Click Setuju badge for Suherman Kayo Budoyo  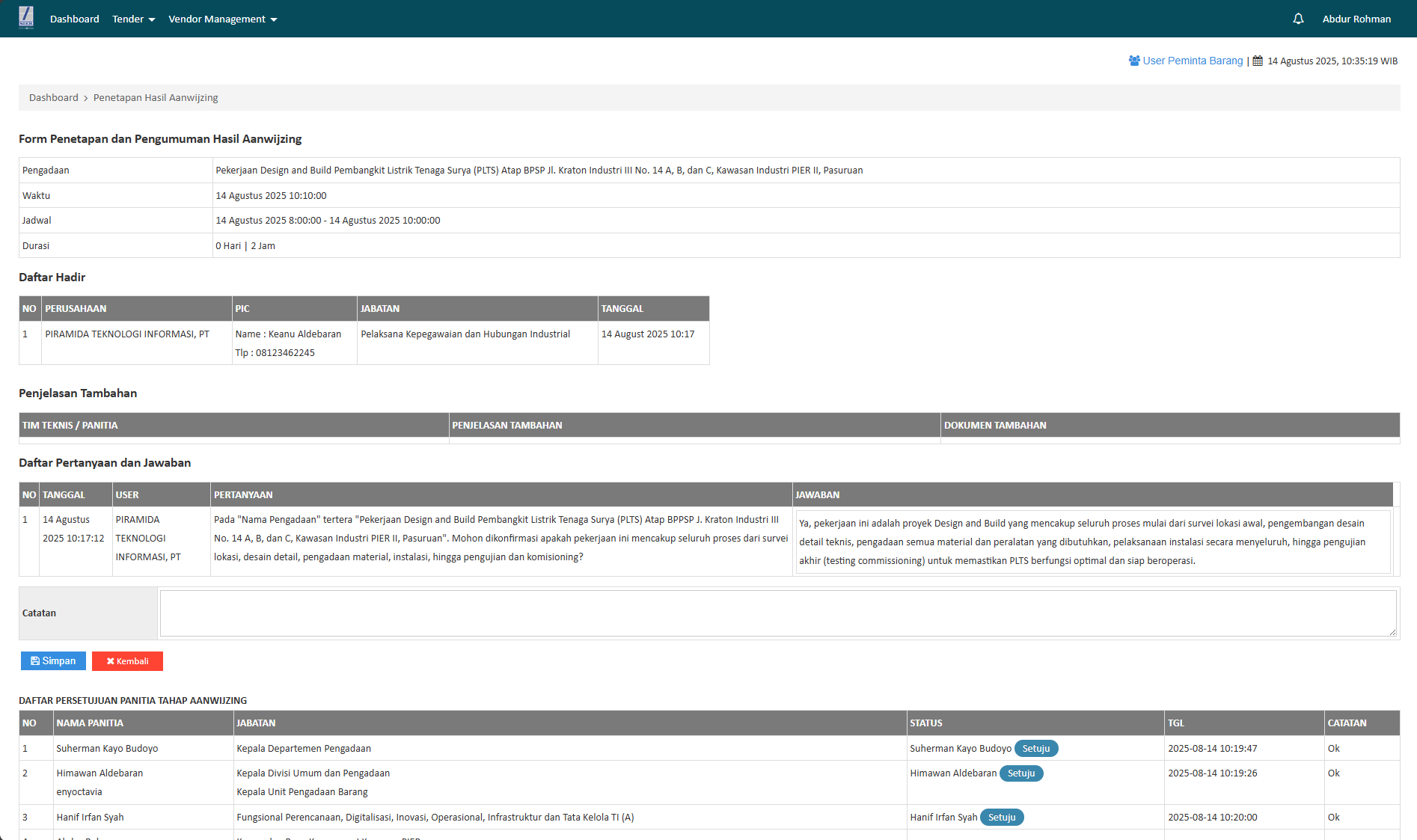click(x=1036, y=748)
